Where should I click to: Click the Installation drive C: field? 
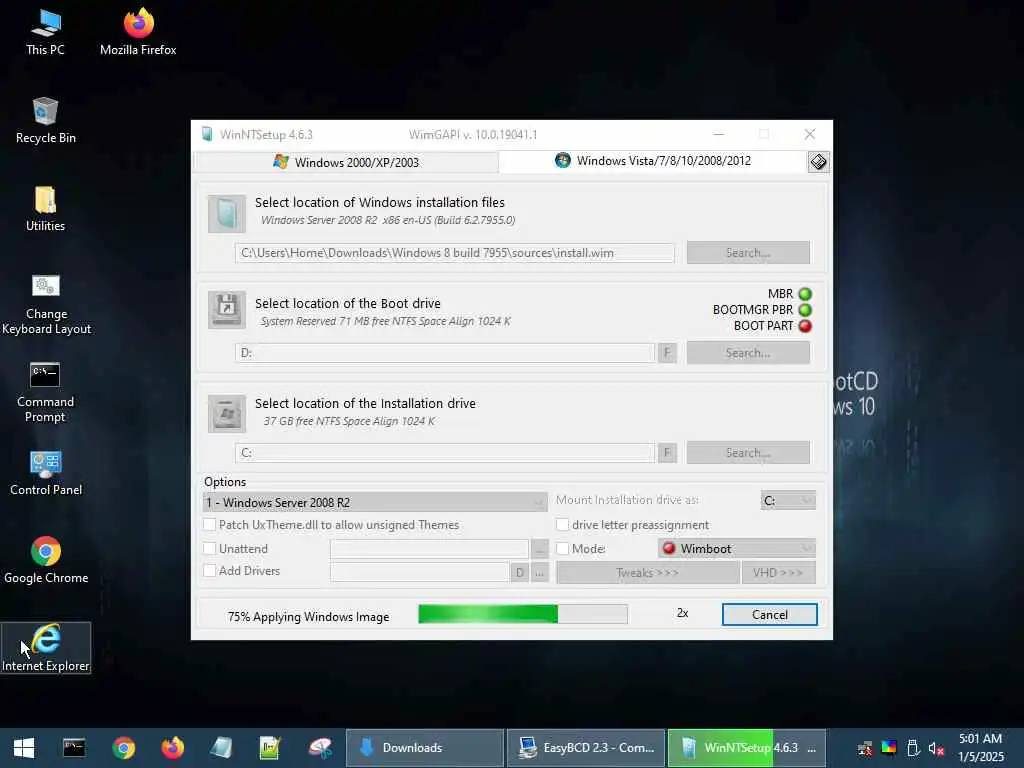(x=445, y=453)
